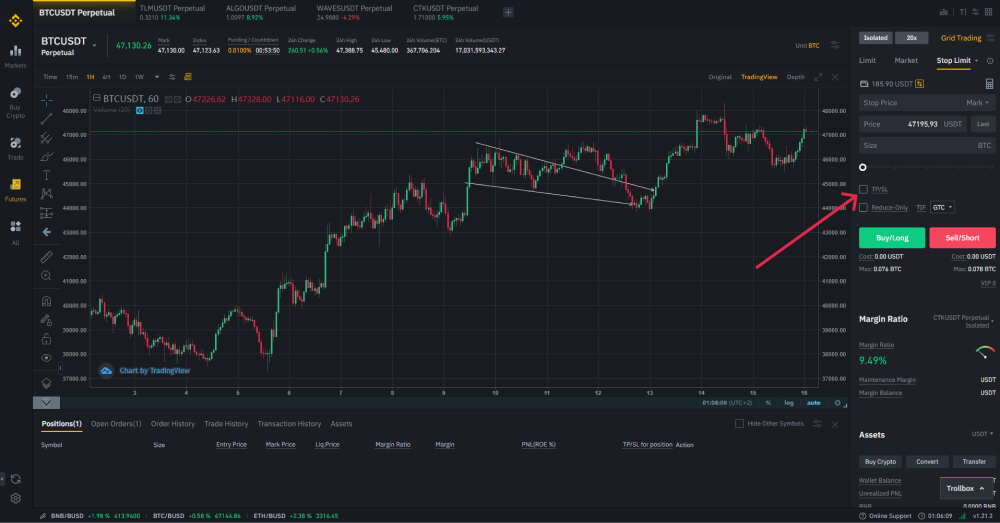This screenshot has height=523, width=1000.
Task: Click the yellow transfer icon beside balance
Action: [920, 84]
